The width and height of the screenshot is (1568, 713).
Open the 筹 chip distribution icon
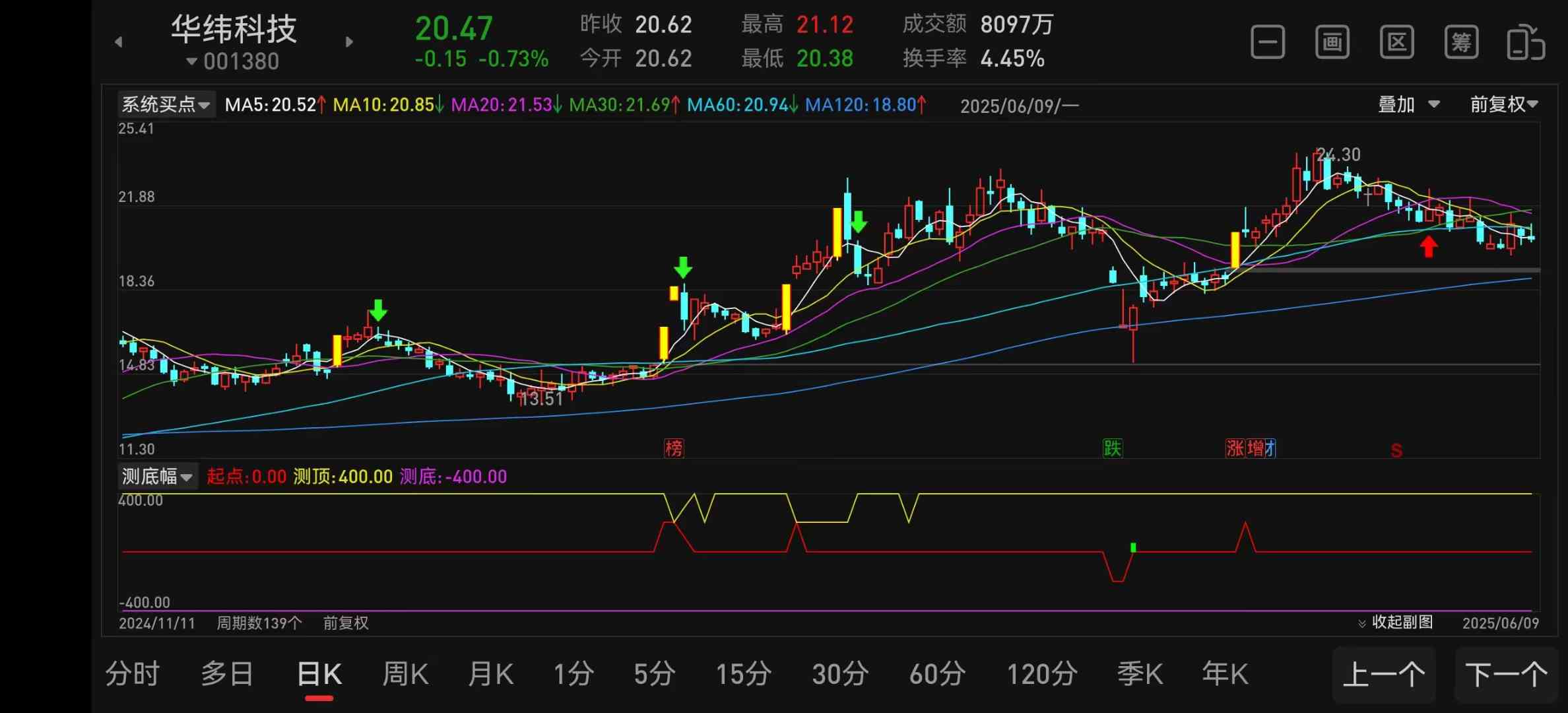point(1462,43)
